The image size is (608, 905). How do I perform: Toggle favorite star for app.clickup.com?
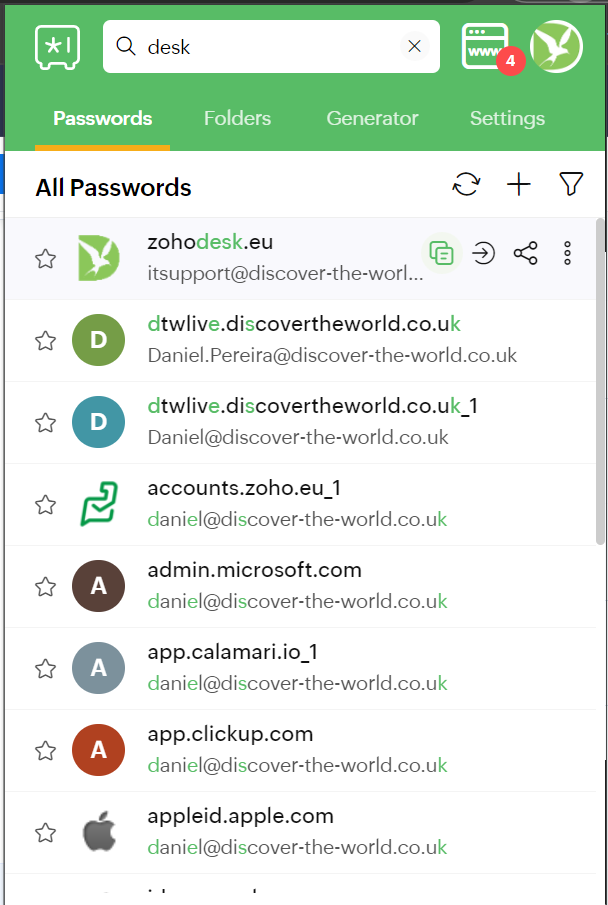45,751
